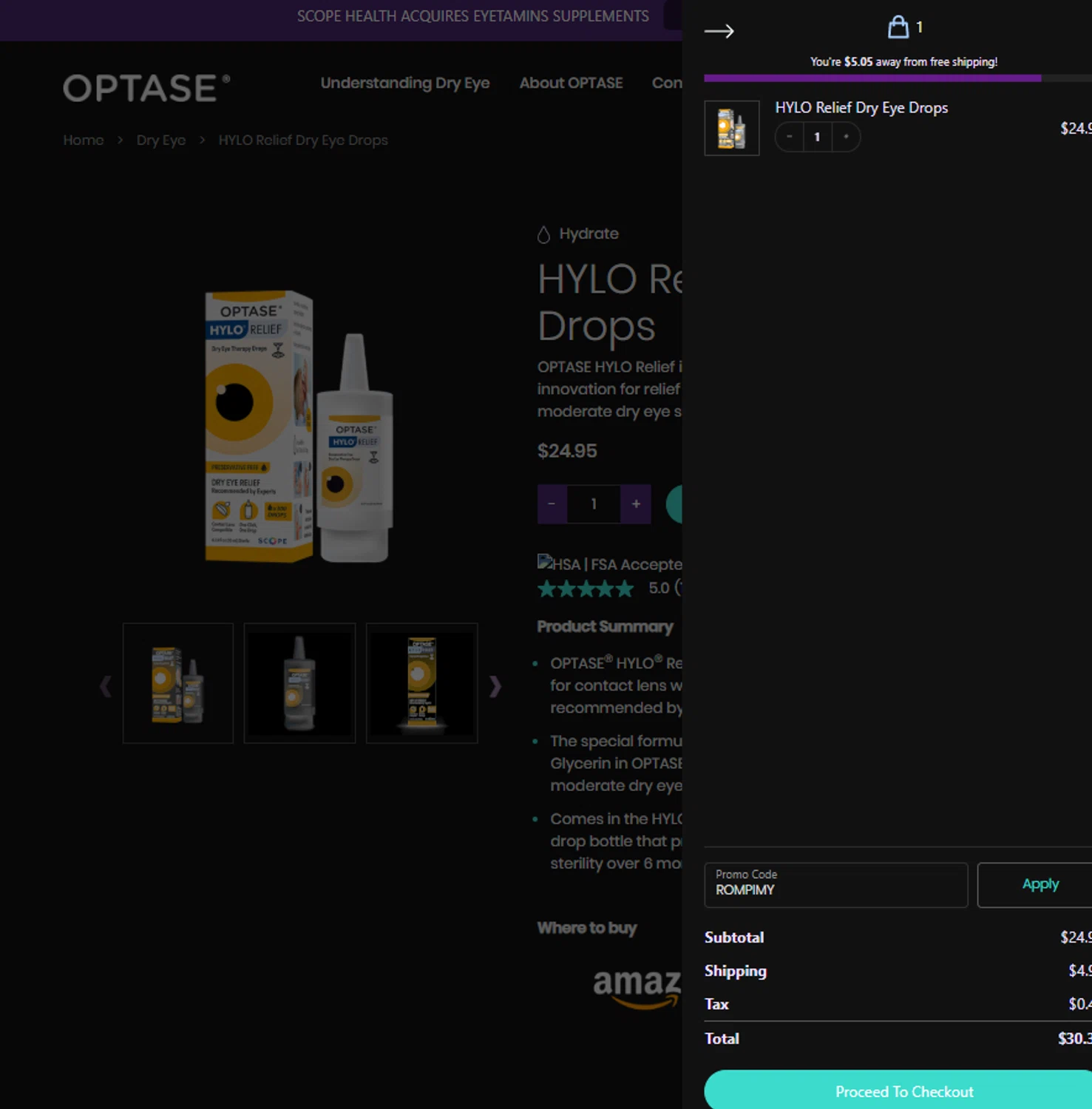
Task: Click the main HYLO Relief product image
Action: tap(299, 427)
